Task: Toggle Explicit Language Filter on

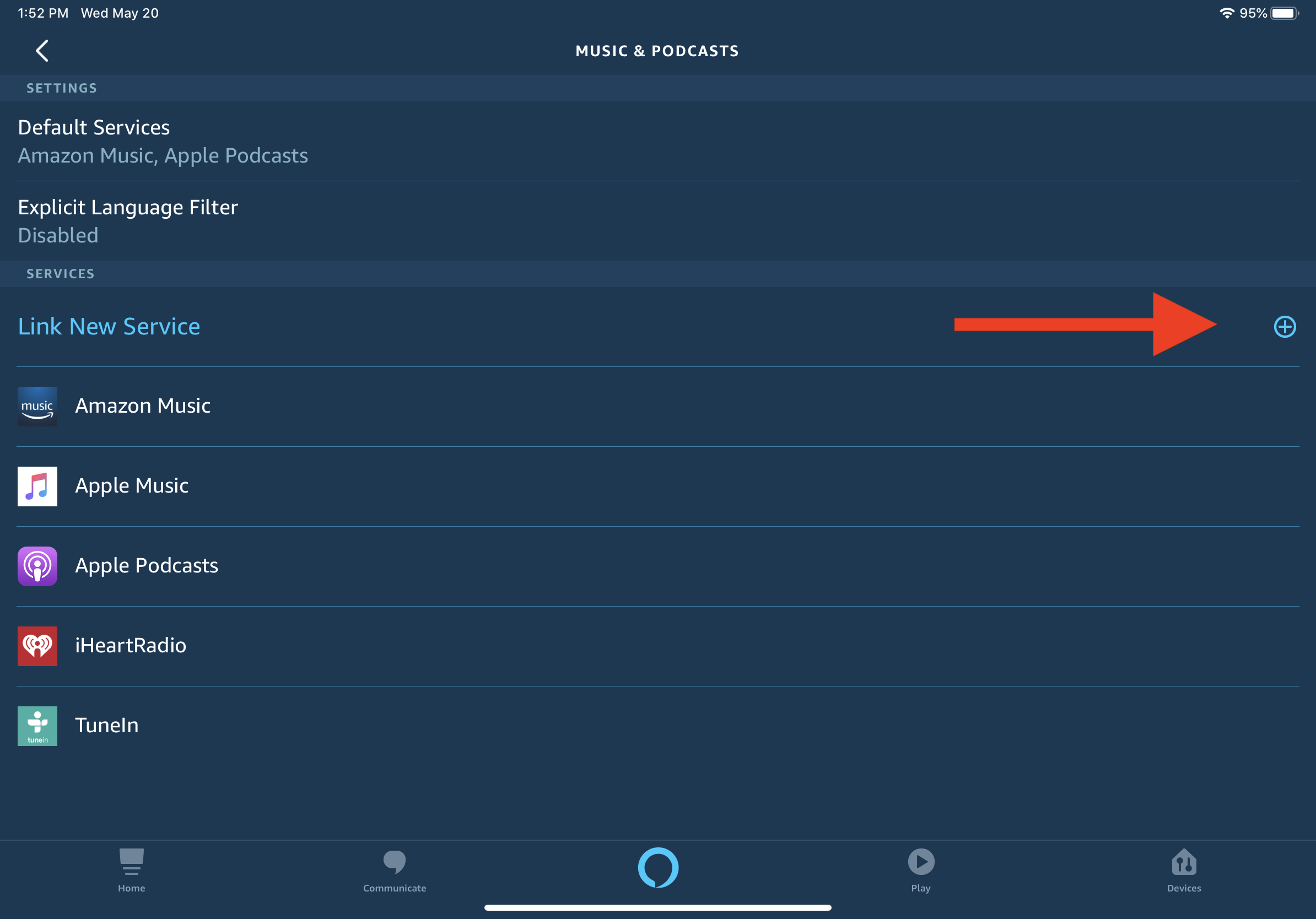Action: tap(658, 220)
